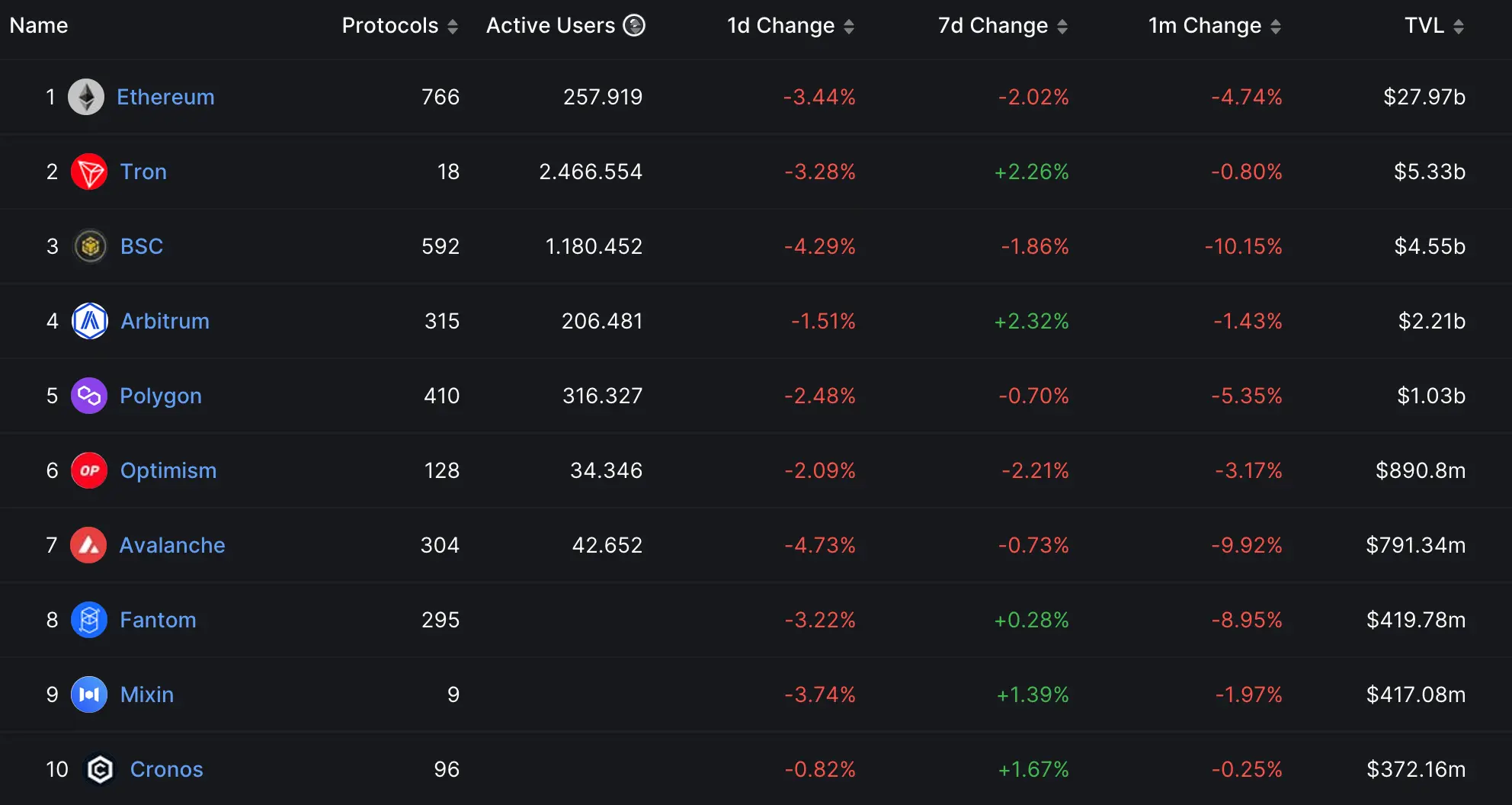Click the Polygon chain logo icon
The image size is (1512, 805).
(x=89, y=396)
